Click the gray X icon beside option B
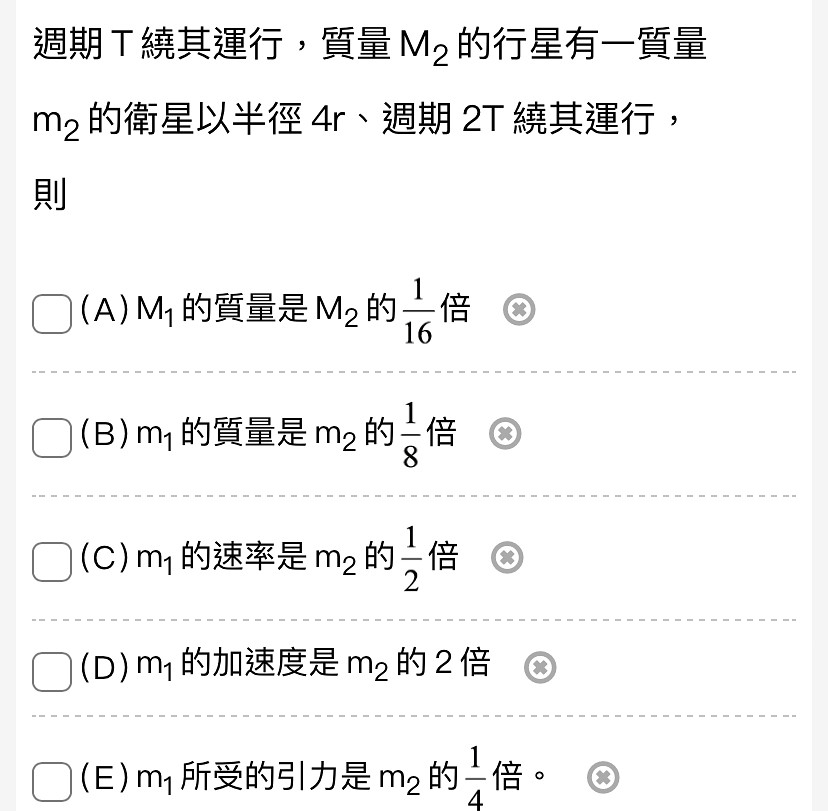Image resolution: width=828 pixels, height=811 pixels. click(505, 433)
